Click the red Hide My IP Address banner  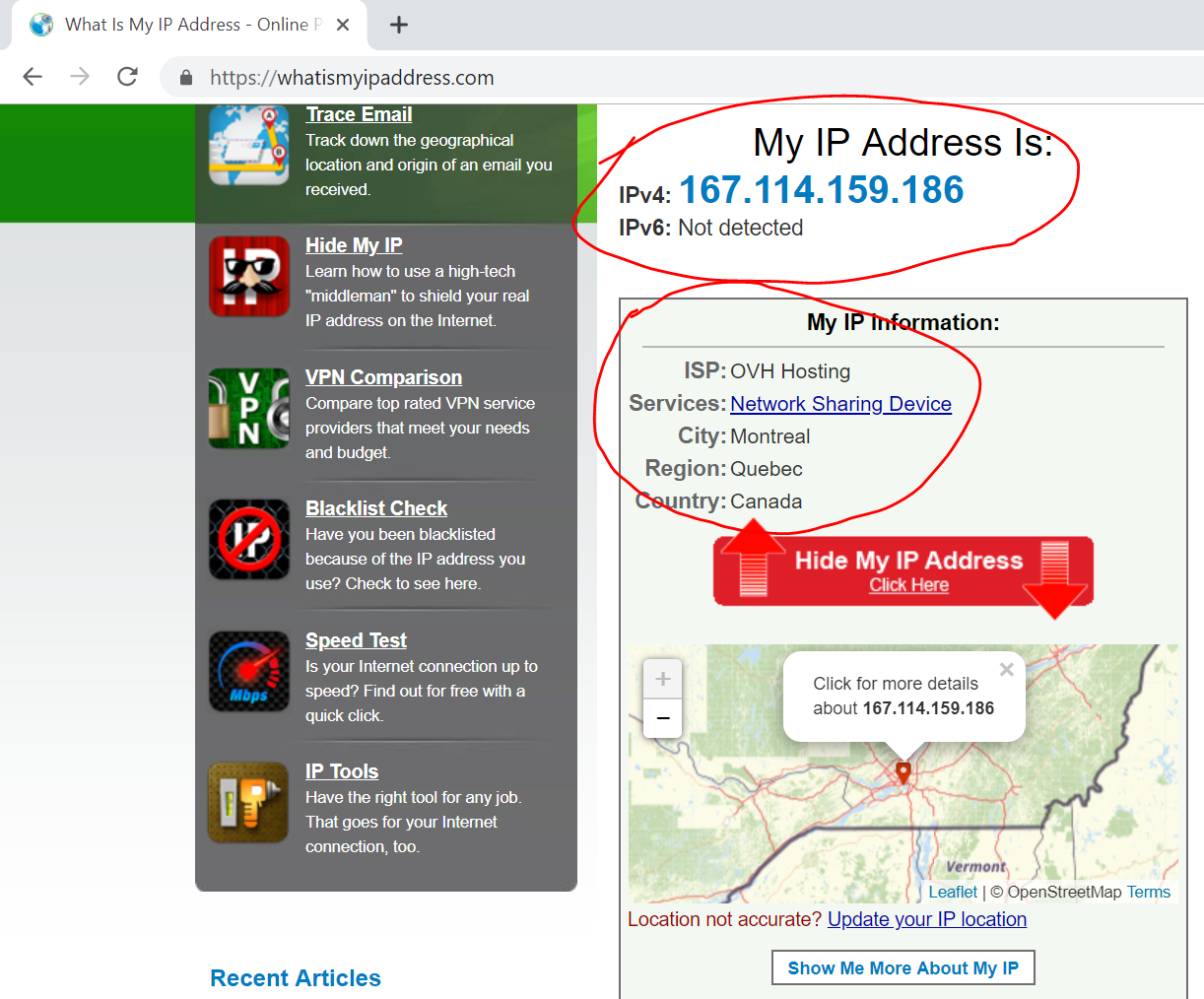pos(903,571)
